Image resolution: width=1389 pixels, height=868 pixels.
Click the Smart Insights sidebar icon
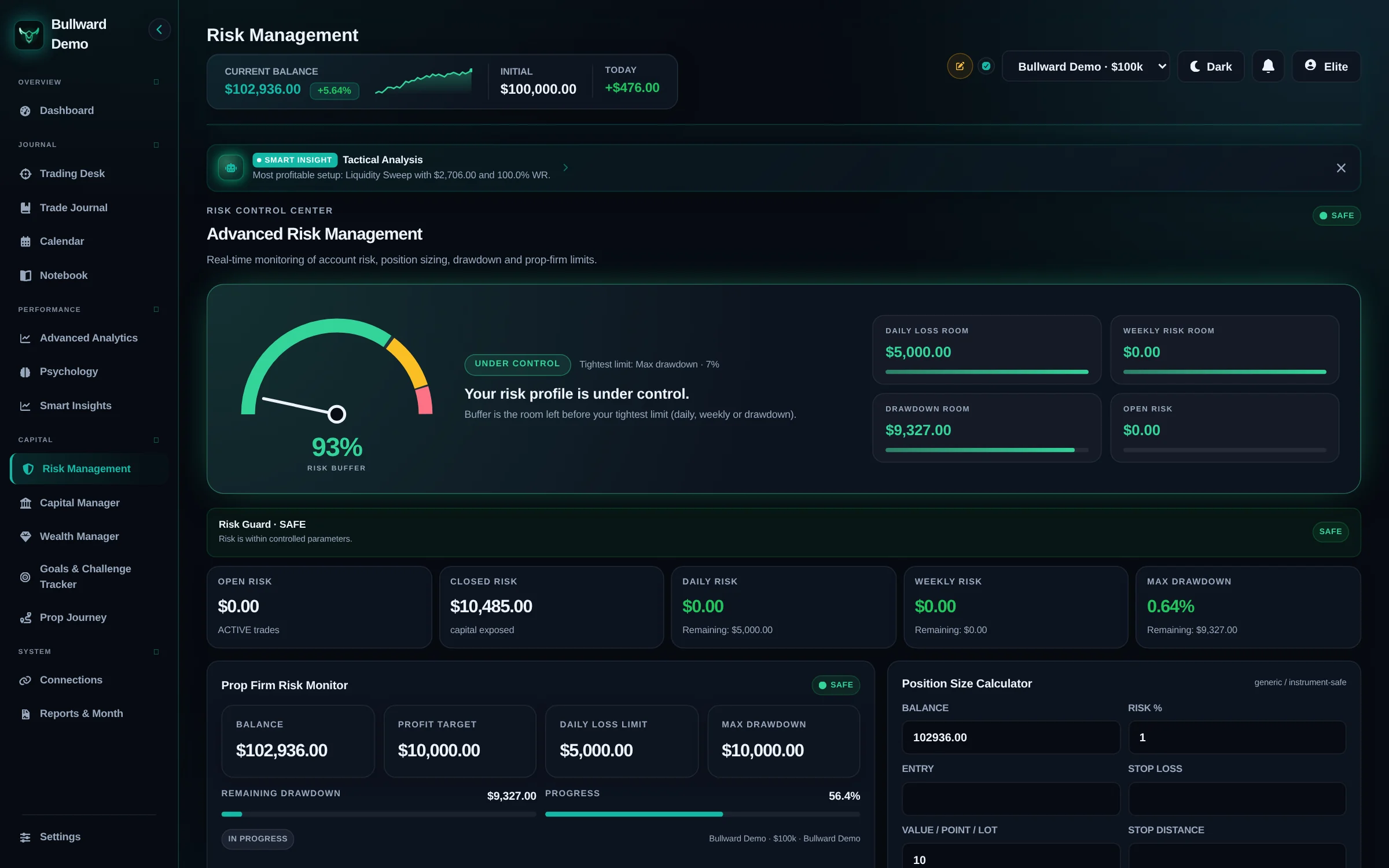(x=25, y=406)
